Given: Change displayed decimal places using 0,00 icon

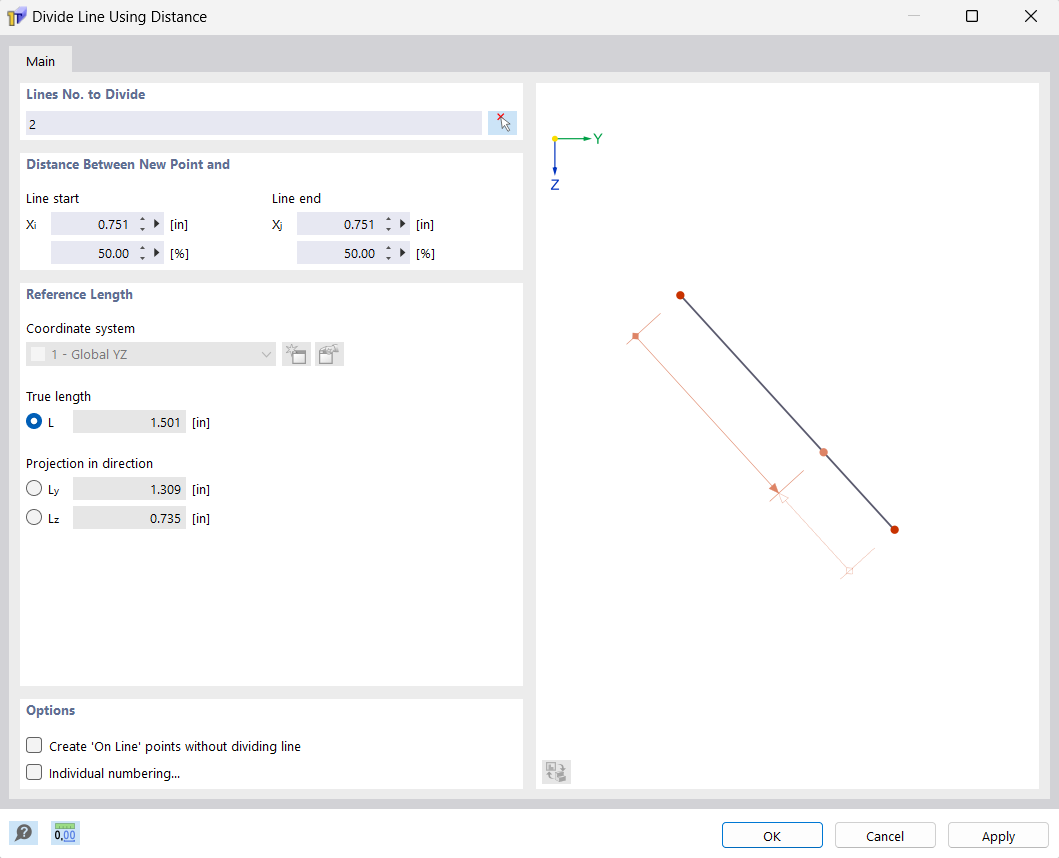Looking at the screenshot, I should (64, 832).
